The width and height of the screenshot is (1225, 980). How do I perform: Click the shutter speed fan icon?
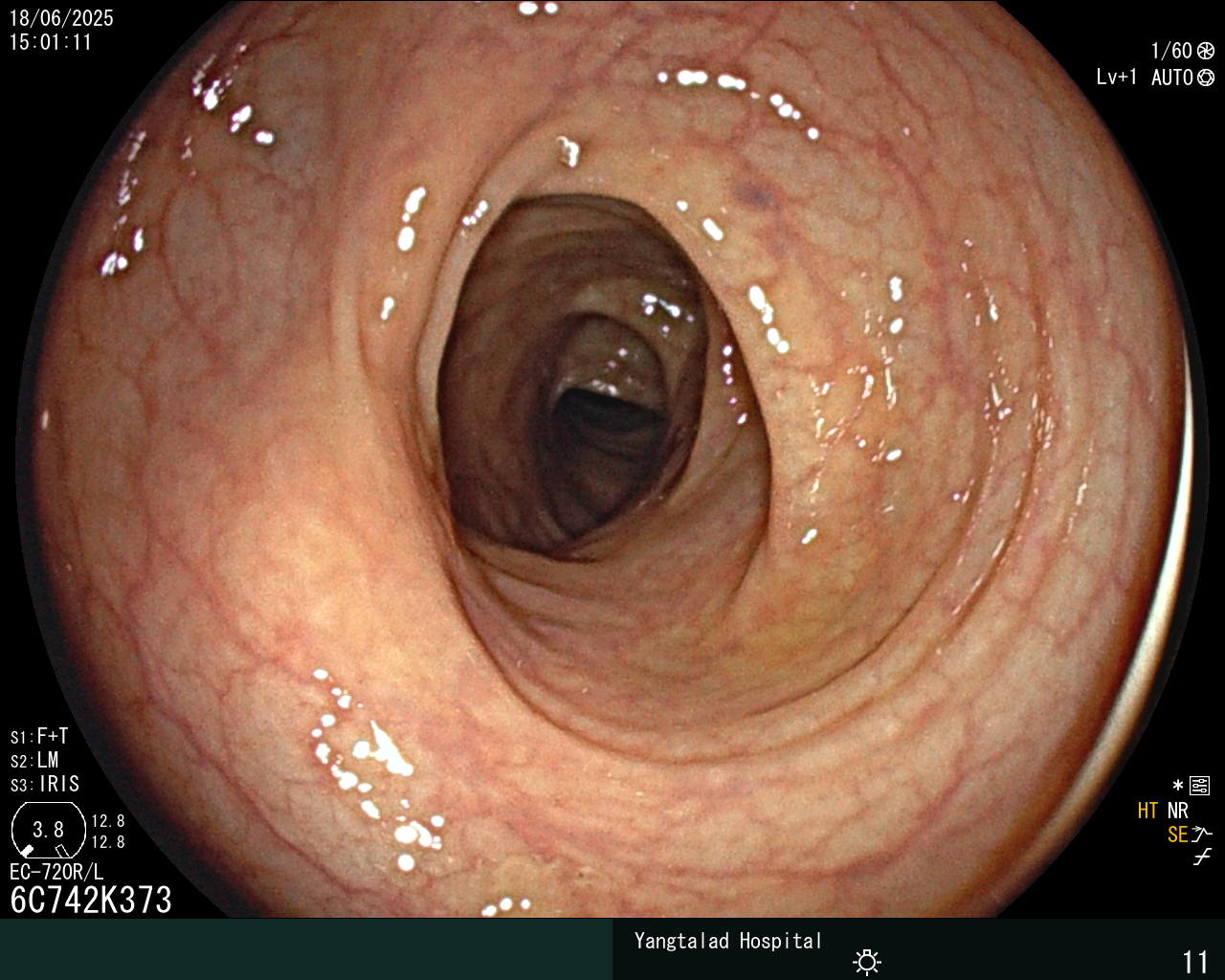(x=1206, y=51)
